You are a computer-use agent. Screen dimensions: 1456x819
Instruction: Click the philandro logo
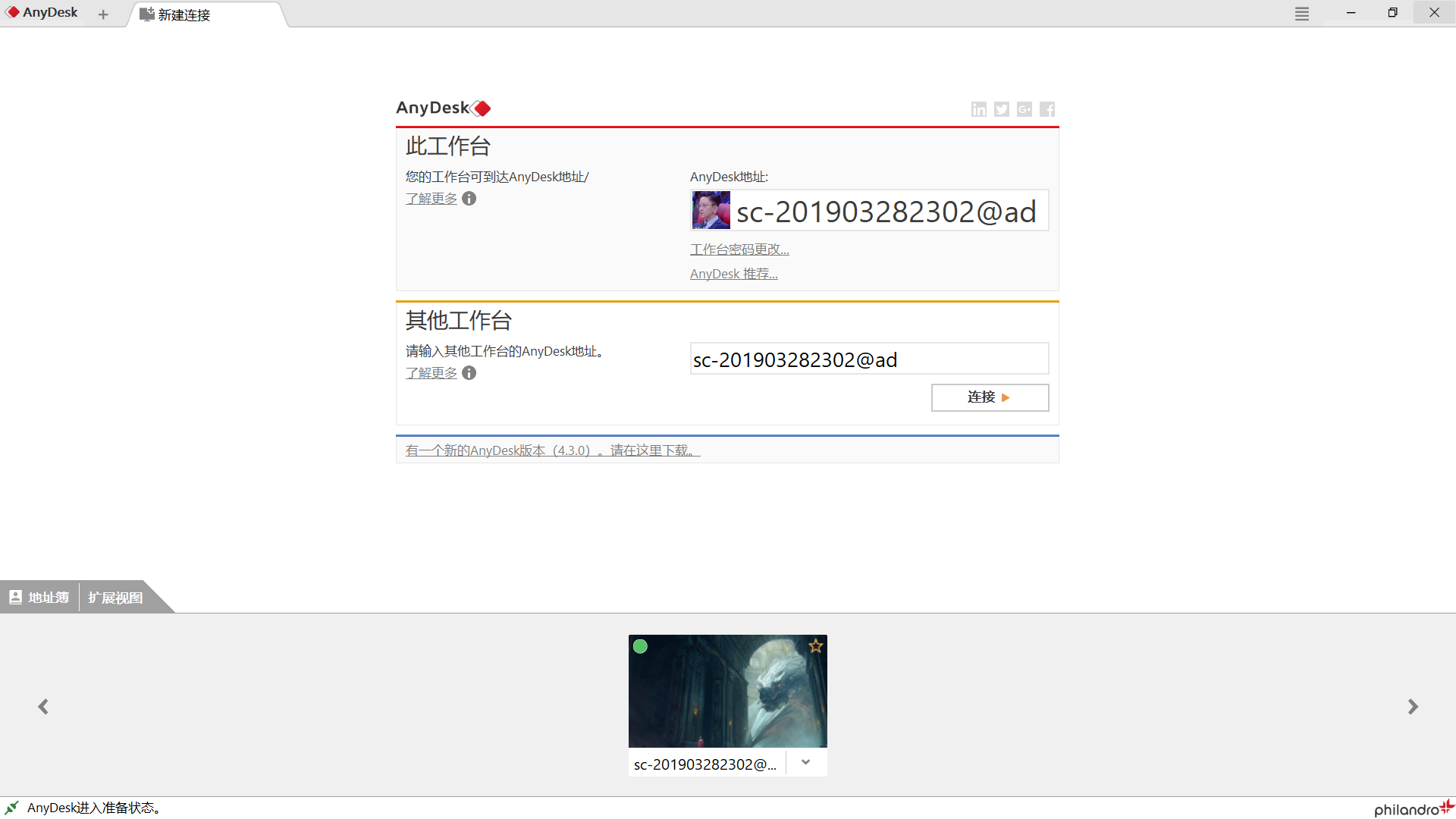[1414, 808]
